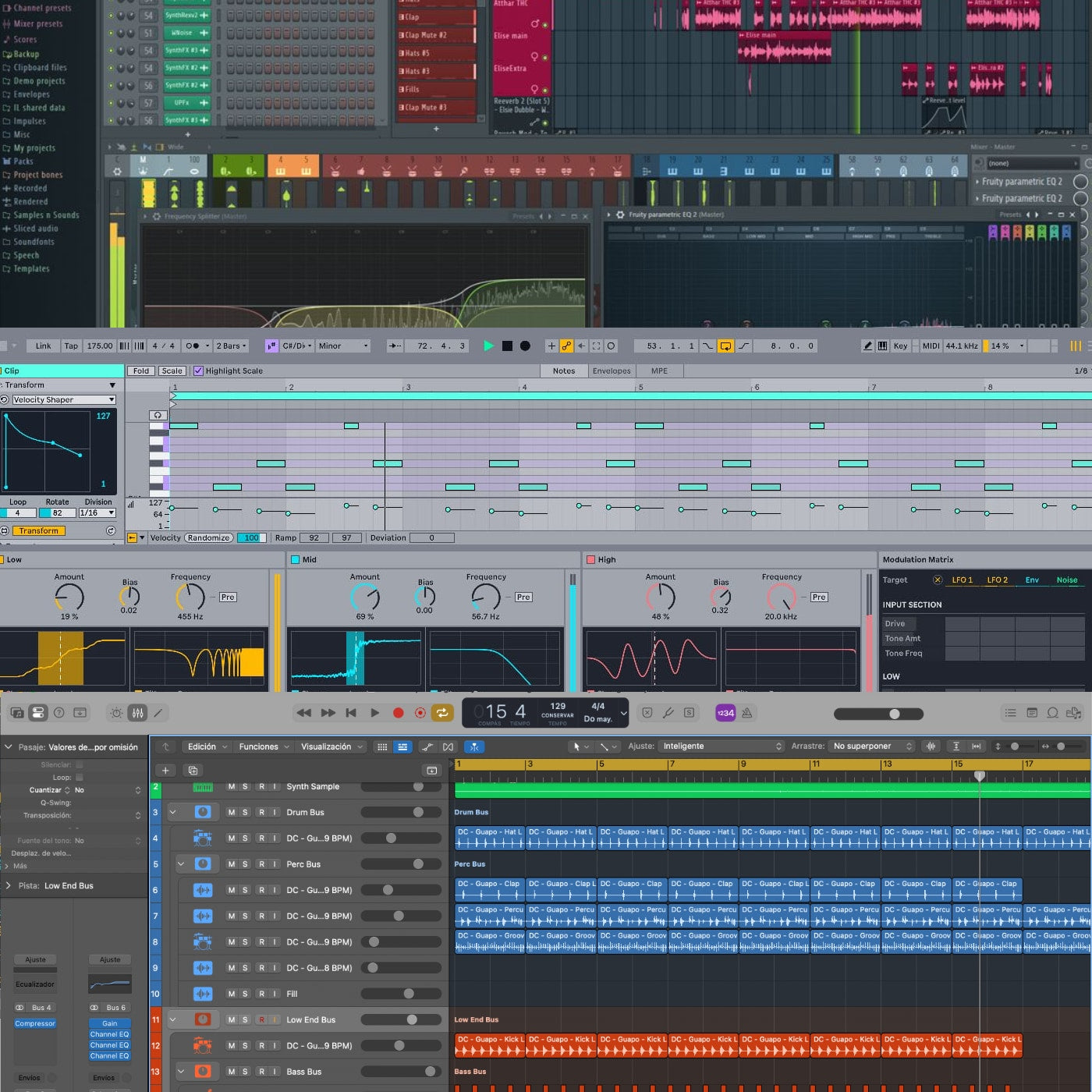Click the Key mapping button in Ableton

click(x=899, y=346)
